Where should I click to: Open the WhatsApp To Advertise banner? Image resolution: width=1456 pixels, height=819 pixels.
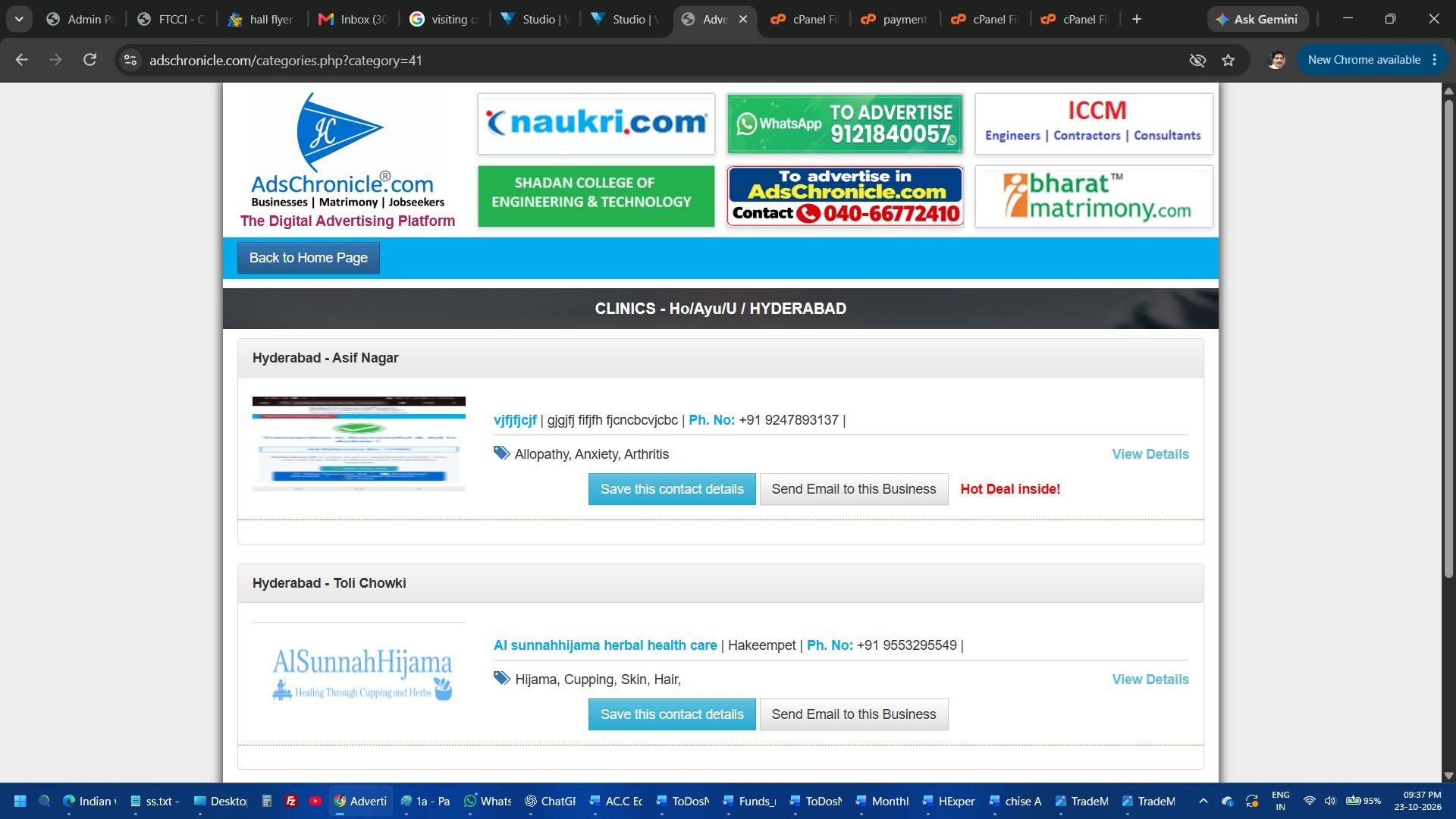[x=845, y=124]
